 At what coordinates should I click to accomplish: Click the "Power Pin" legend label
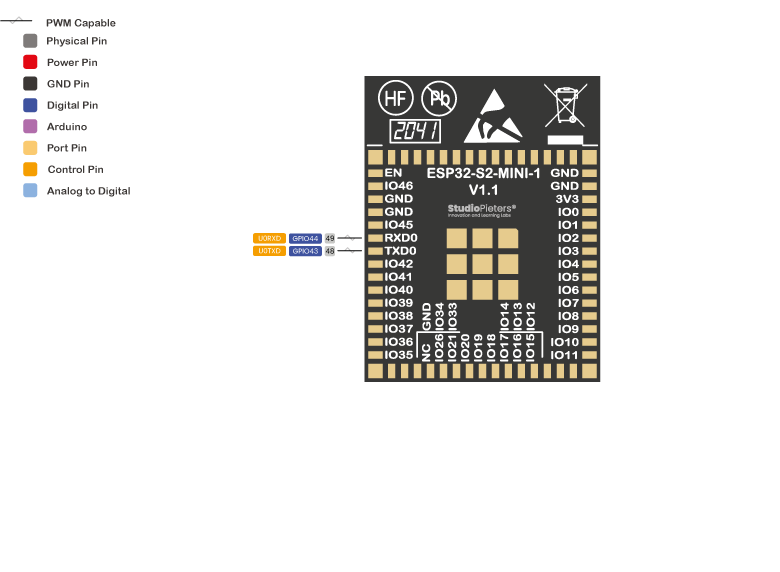point(72,62)
